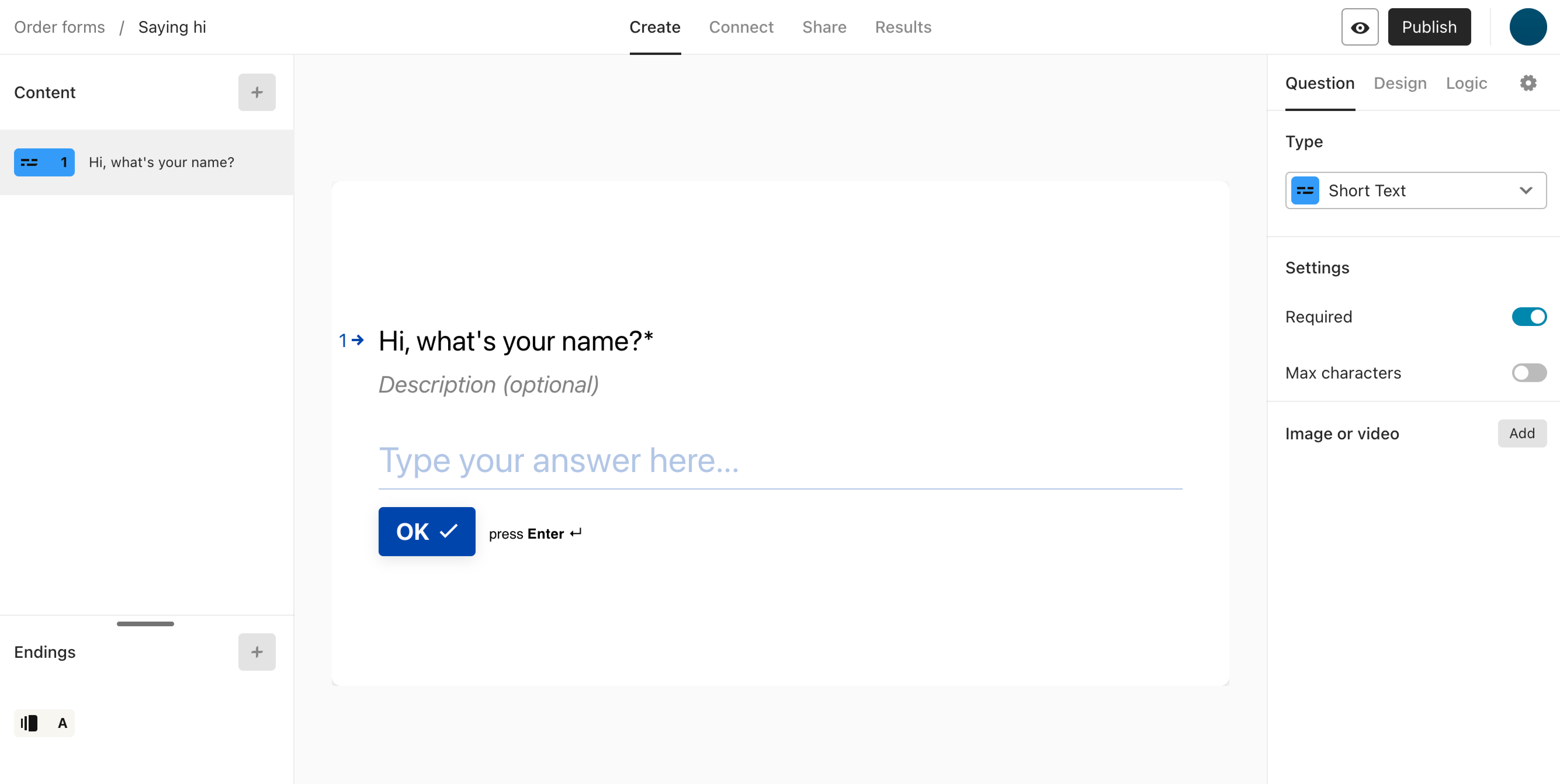Click the Description (optional) field

tap(489, 384)
